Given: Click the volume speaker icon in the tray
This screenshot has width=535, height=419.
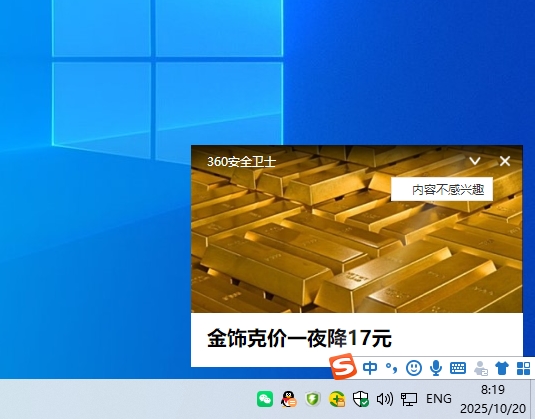Looking at the screenshot, I should coord(385,399).
